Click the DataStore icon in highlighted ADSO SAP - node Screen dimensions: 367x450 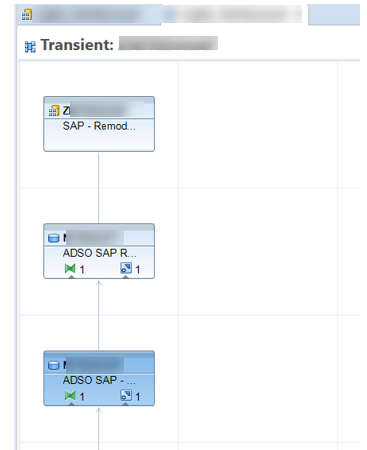tap(54, 365)
